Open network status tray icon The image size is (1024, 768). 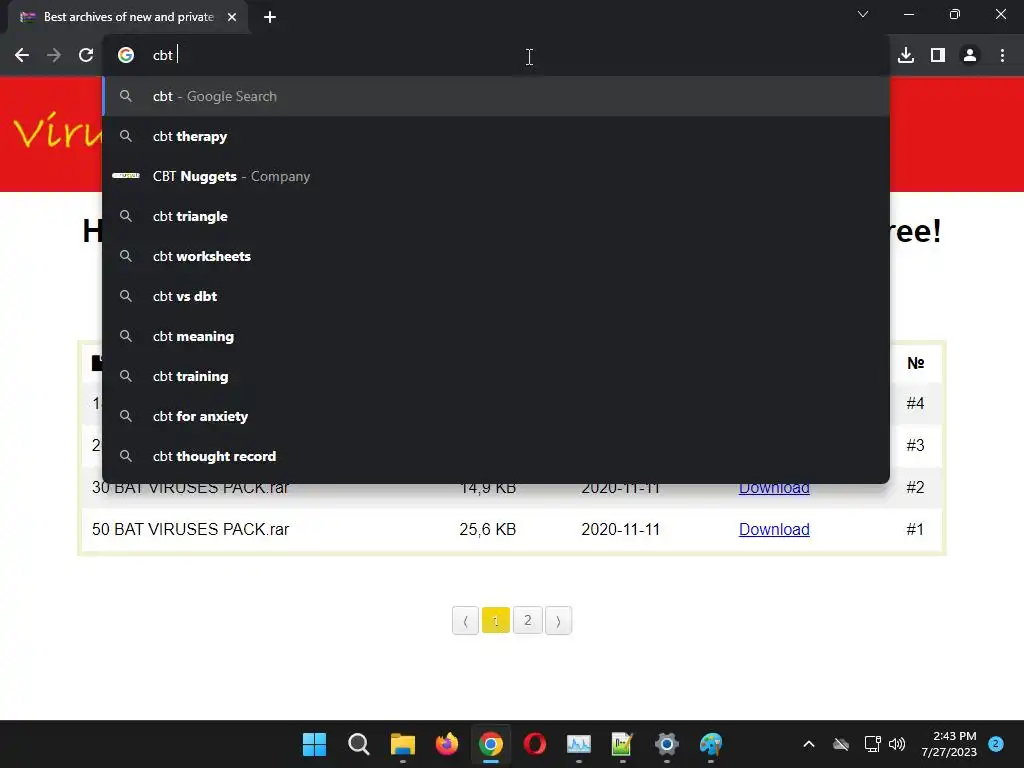[x=872, y=744]
